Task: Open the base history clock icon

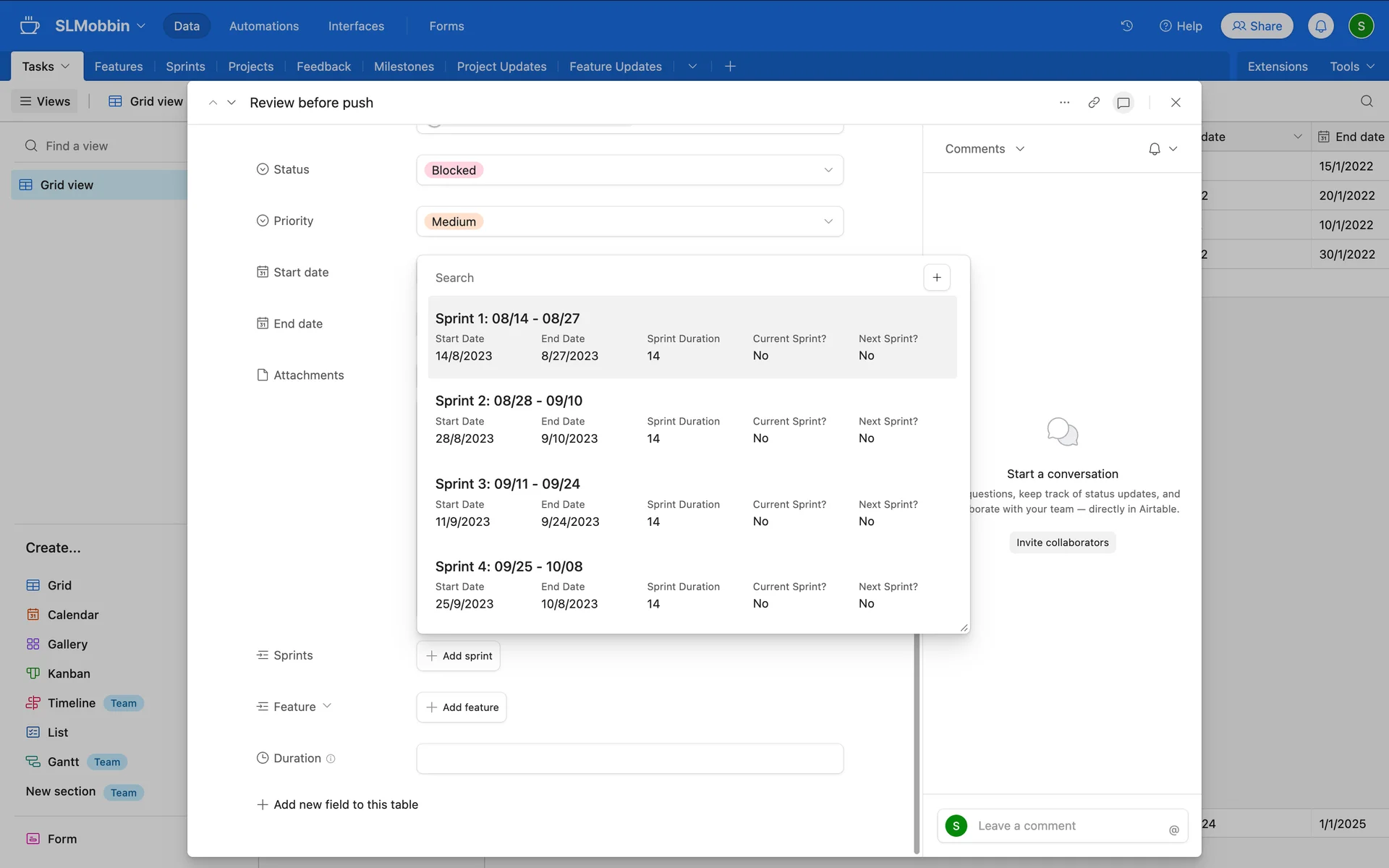Action: point(1126,26)
